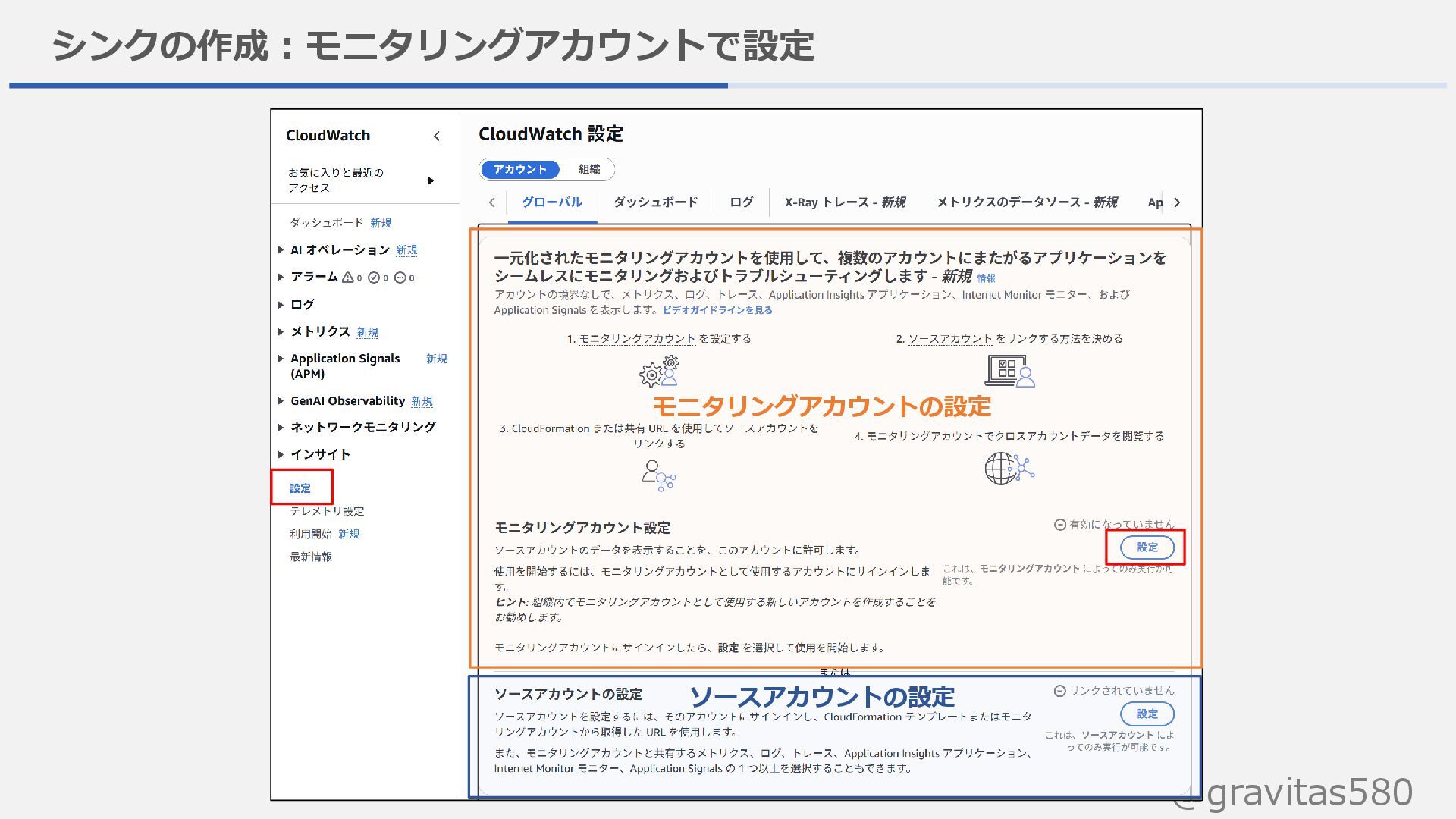Click 設定 button for monitoring account
The height and width of the screenshot is (819, 1456).
(1147, 548)
